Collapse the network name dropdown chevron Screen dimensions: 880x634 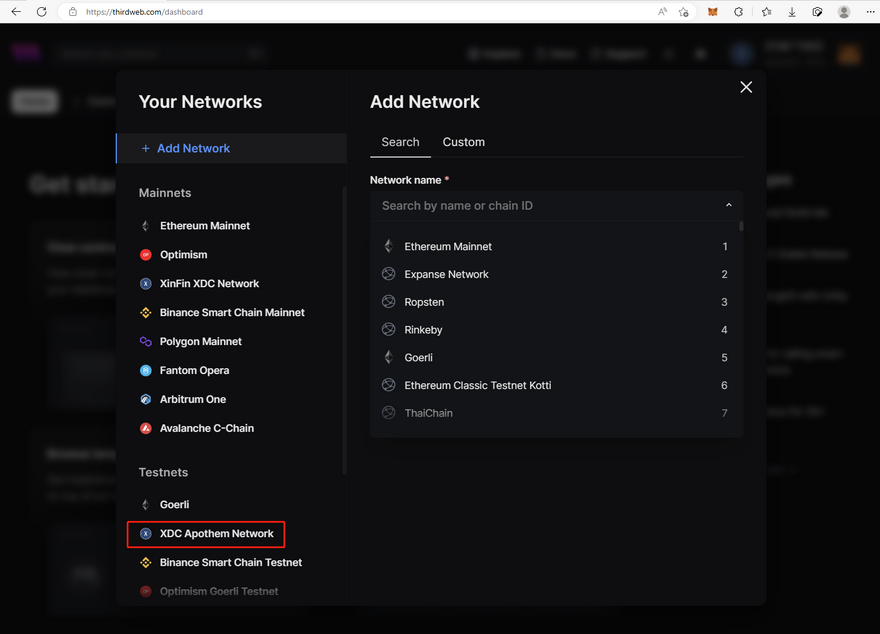click(728, 206)
